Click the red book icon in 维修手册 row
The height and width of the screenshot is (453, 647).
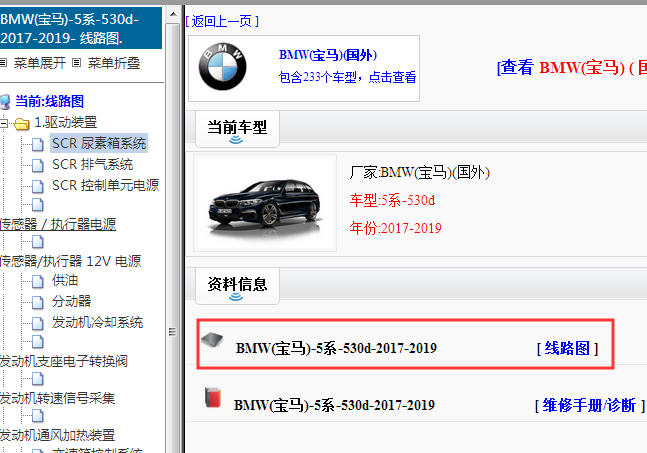click(x=213, y=397)
